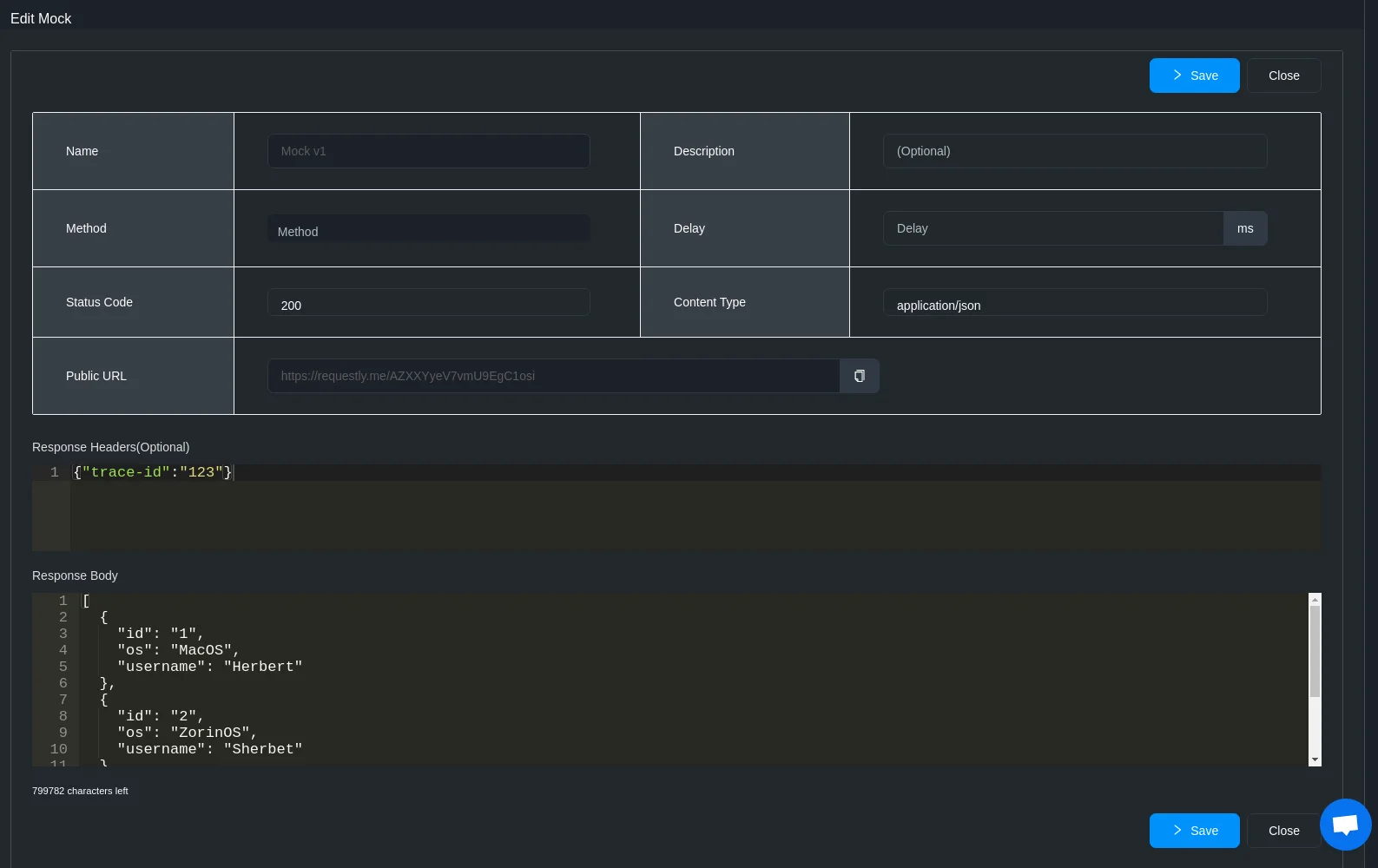Click the Content Type row label
The width and height of the screenshot is (1378, 868).
coord(709,302)
